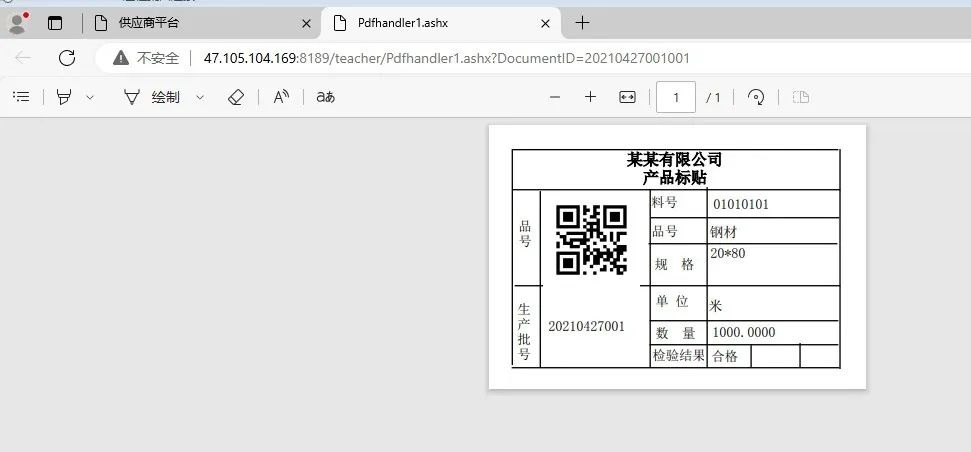Activate the 绘制 draw tool

click(152, 97)
